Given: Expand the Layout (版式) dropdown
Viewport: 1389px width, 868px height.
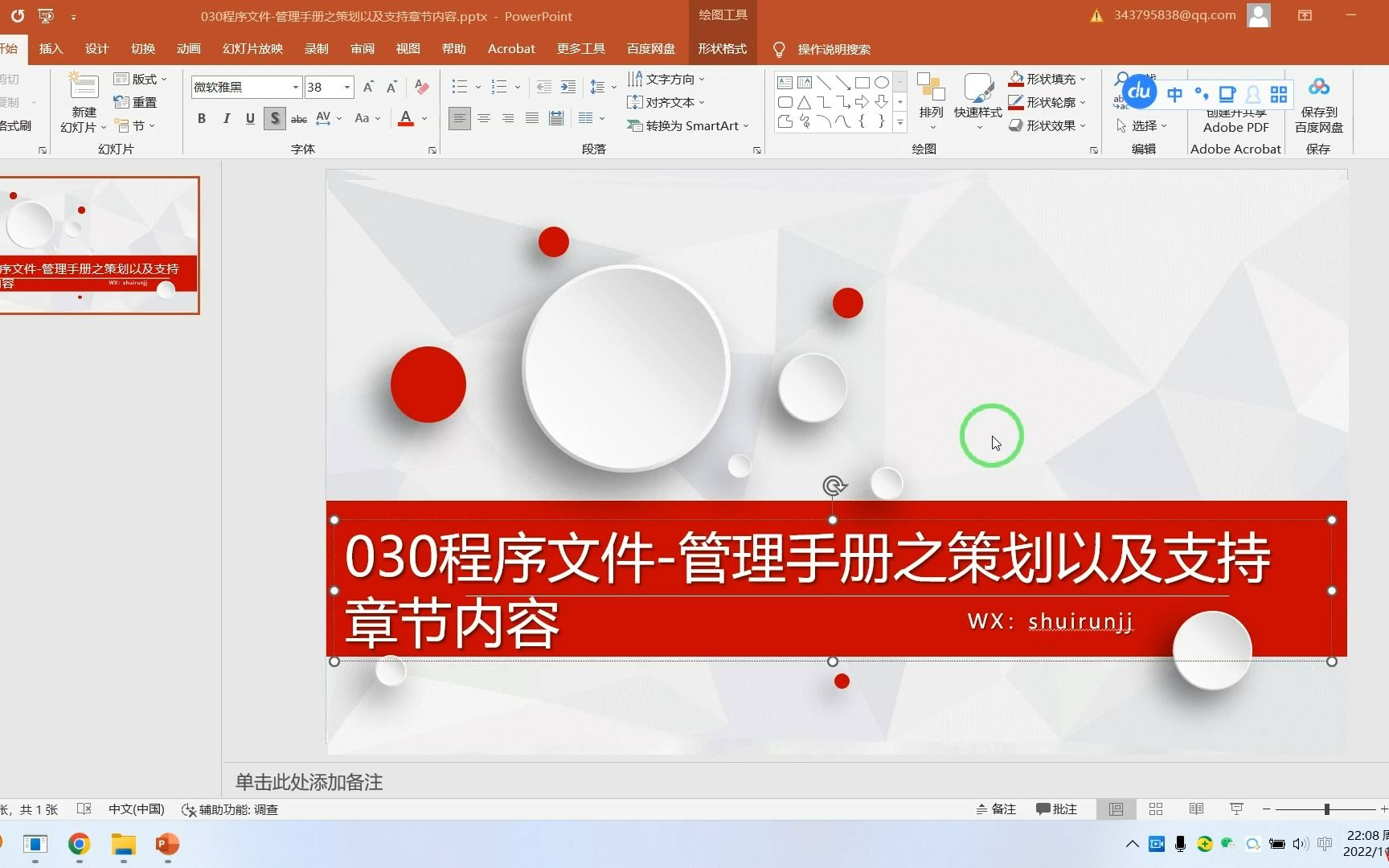Looking at the screenshot, I should pyautogui.click(x=141, y=79).
